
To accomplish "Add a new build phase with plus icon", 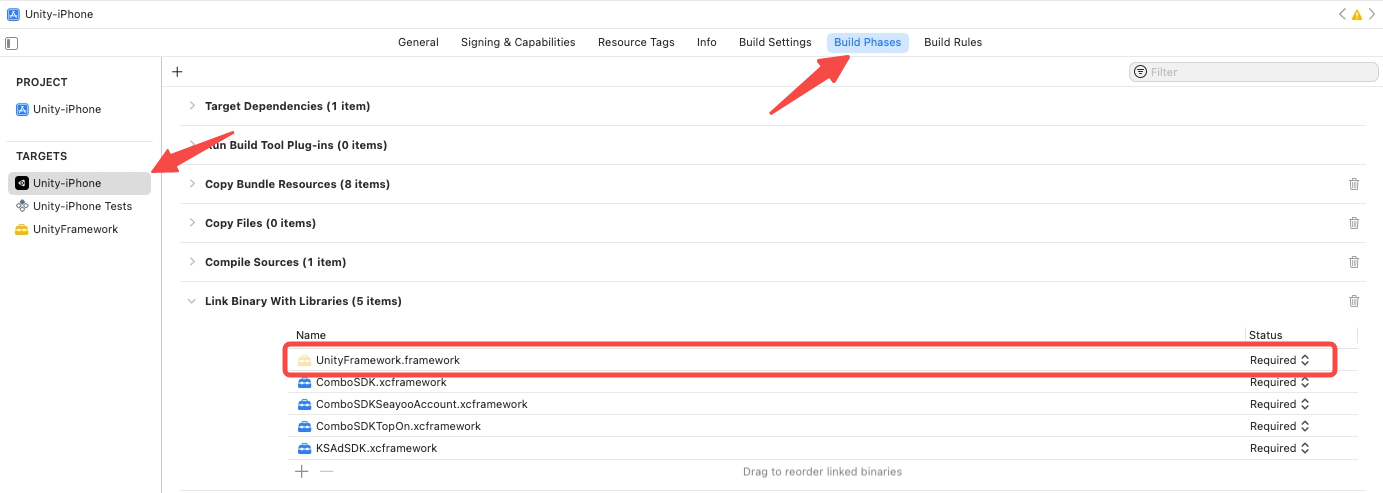I will click(177, 72).
